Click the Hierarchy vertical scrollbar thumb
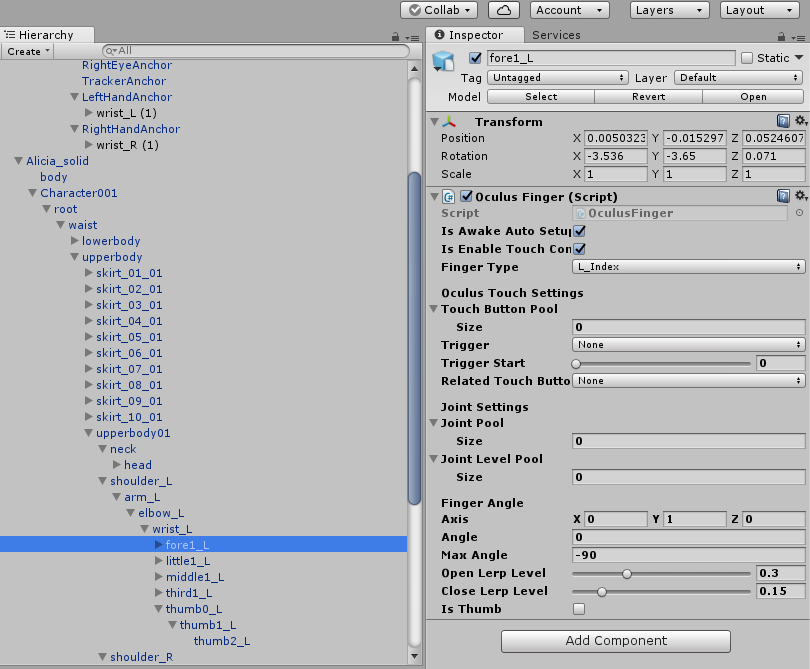 pyautogui.click(x=414, y=338)
